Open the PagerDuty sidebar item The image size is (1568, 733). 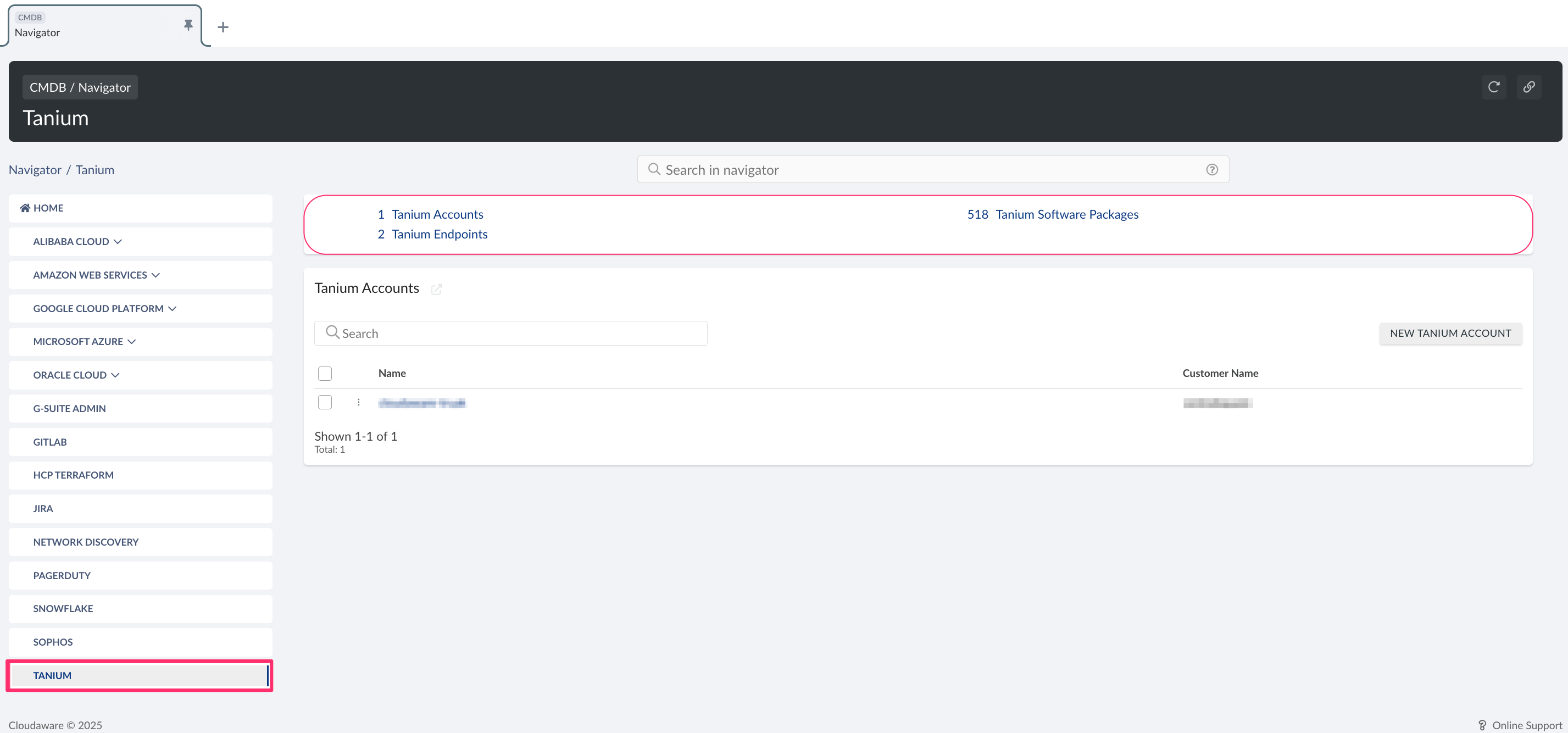[x=62, y=575]
